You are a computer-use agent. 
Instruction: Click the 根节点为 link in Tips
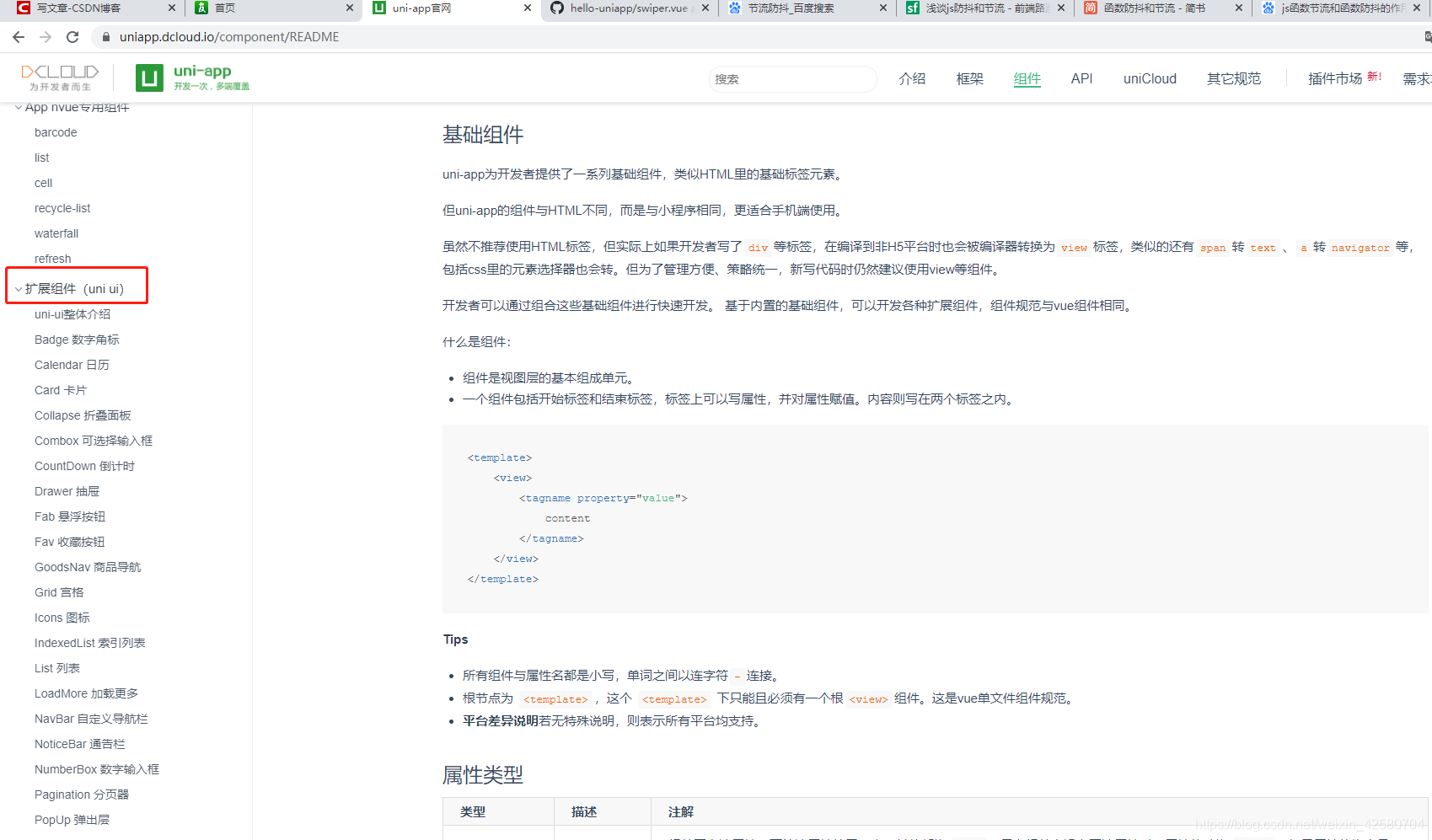488,698
